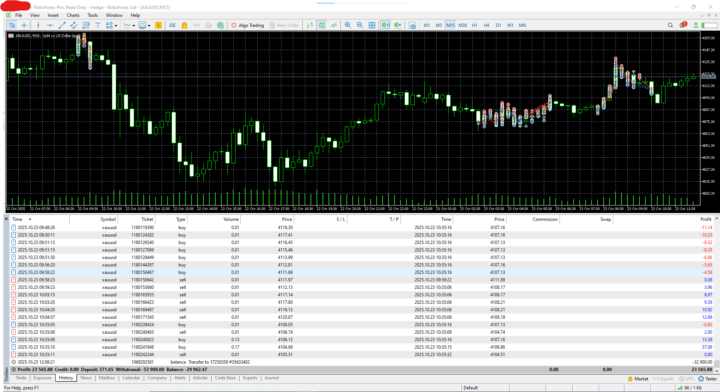The width and height of the screenshot is (720, 392).
Task: Click the Default profile in status bar
Action: pyautogui.click(x=471, y=388)
